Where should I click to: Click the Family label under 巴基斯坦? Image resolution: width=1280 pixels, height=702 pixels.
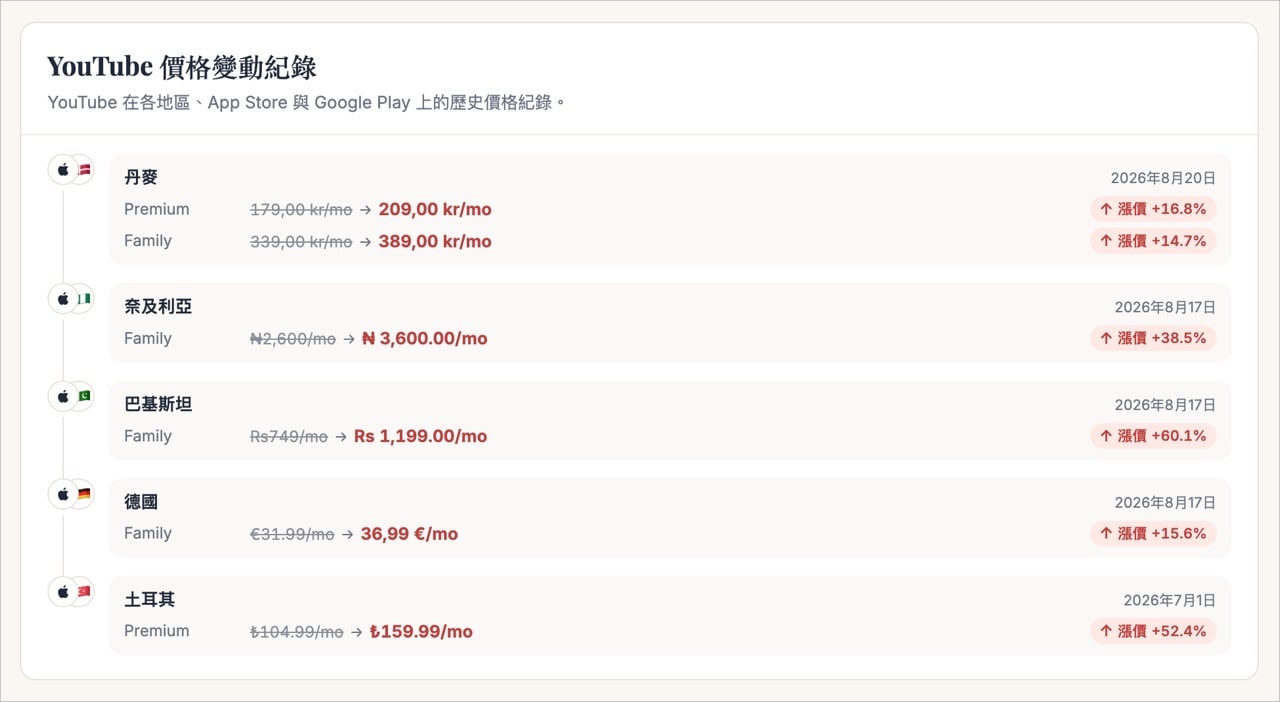click(x=148, y=436)
